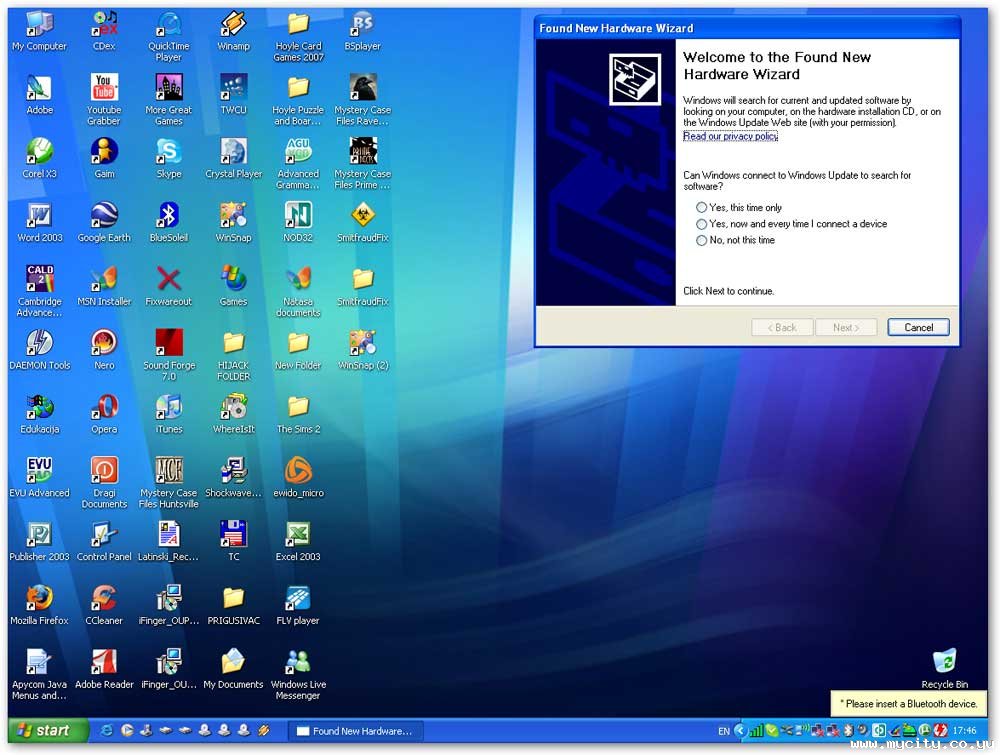1000x755 pixels.
Task: Open the Nero shortcut
Action: click(104, 350)
